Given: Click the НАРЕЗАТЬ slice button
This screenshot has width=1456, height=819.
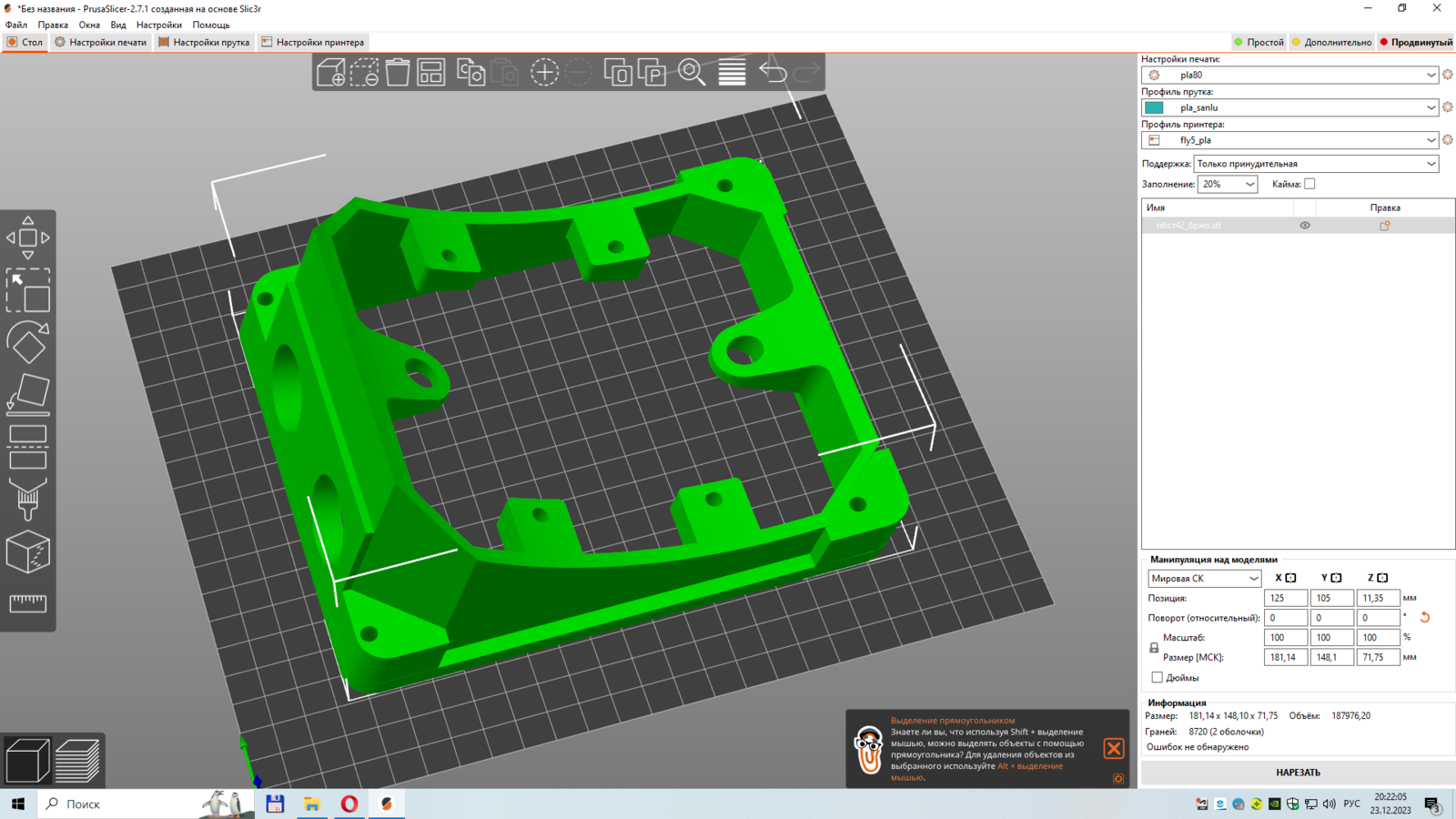Looking at the screenshot, I should coord(1298,773).
